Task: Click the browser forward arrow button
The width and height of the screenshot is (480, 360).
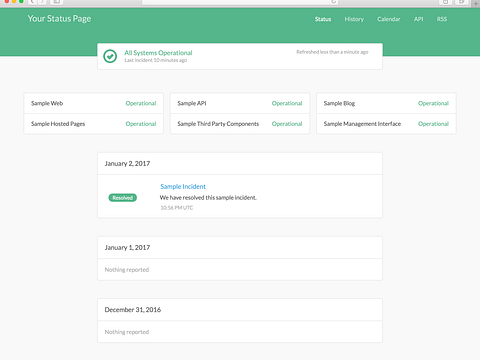Action: 42,2
